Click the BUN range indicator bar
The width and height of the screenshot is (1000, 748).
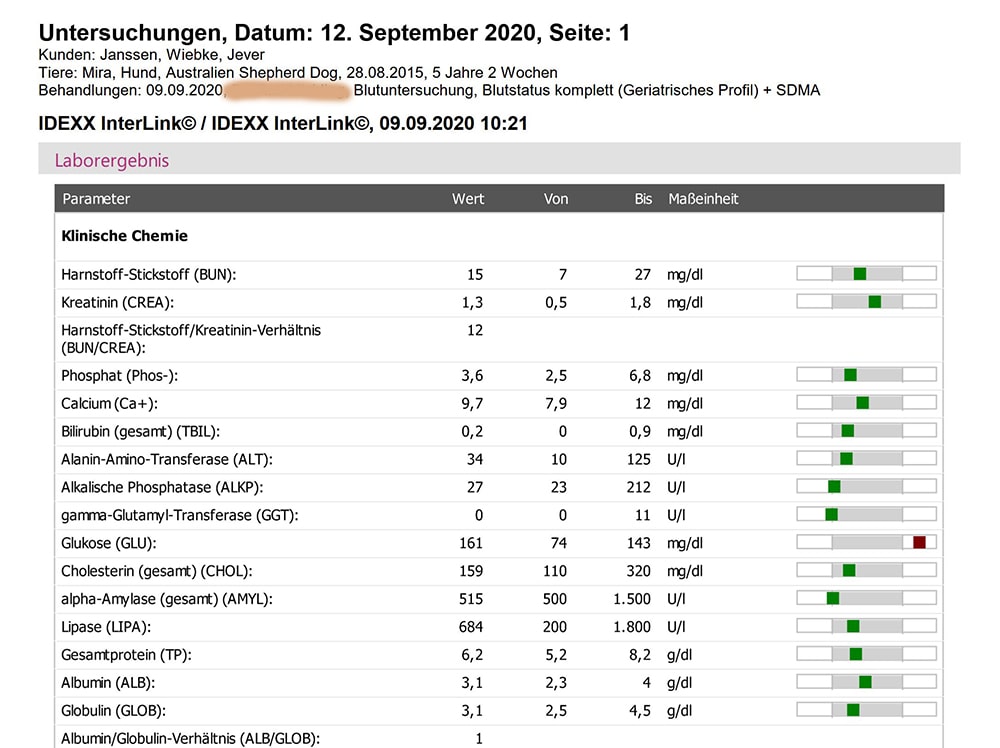coord(866,274)
